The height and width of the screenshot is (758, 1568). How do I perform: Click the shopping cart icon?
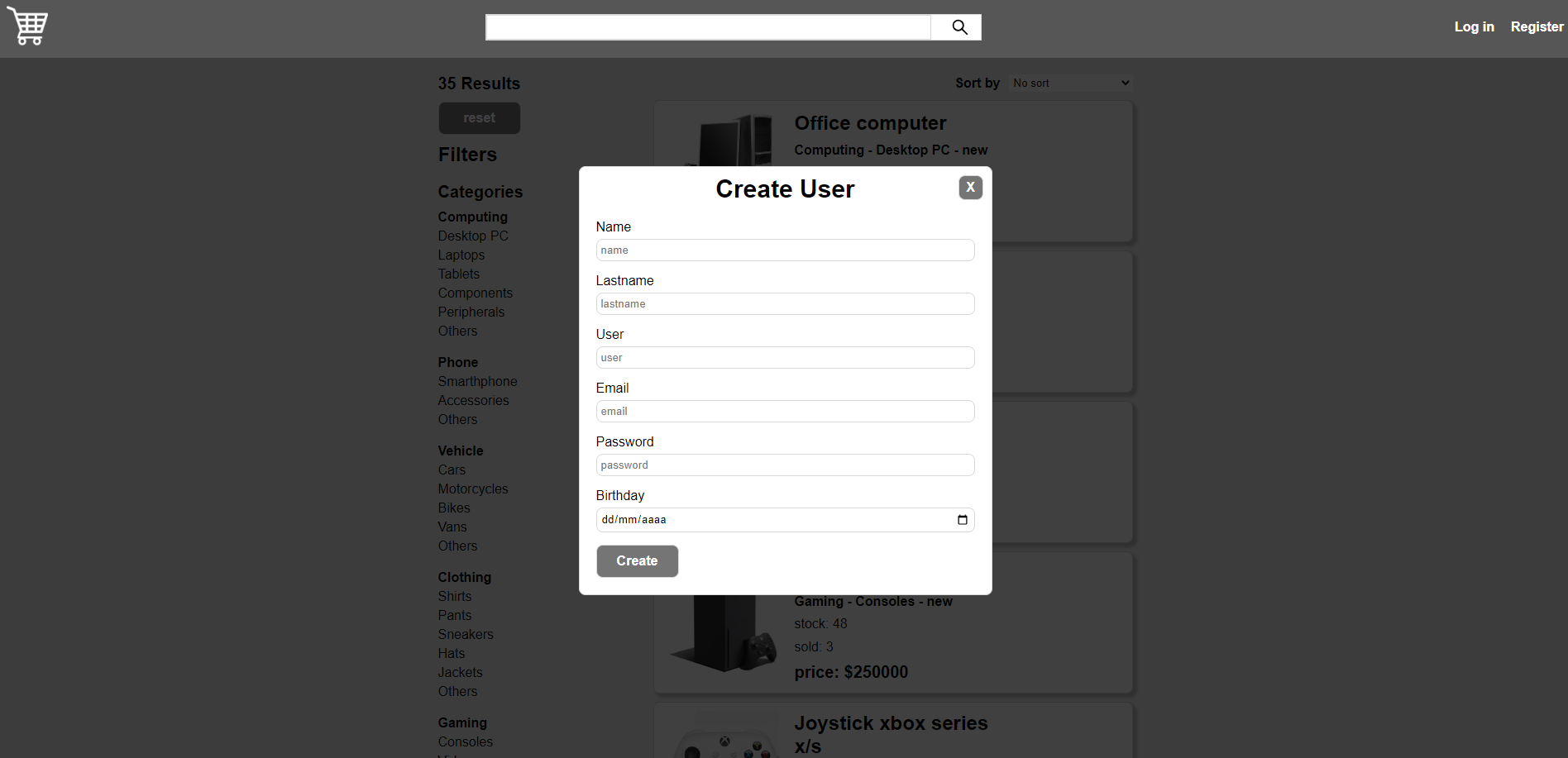click(26, 26)
